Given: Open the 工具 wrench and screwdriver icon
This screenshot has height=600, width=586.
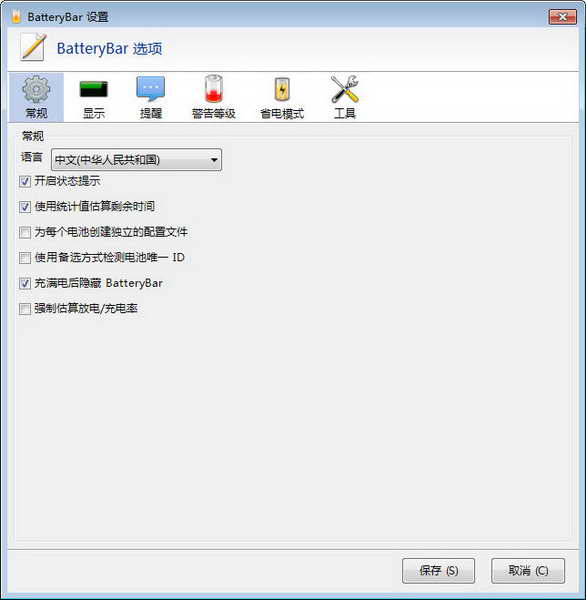Looking at the screenshot, I should (344, 89).
